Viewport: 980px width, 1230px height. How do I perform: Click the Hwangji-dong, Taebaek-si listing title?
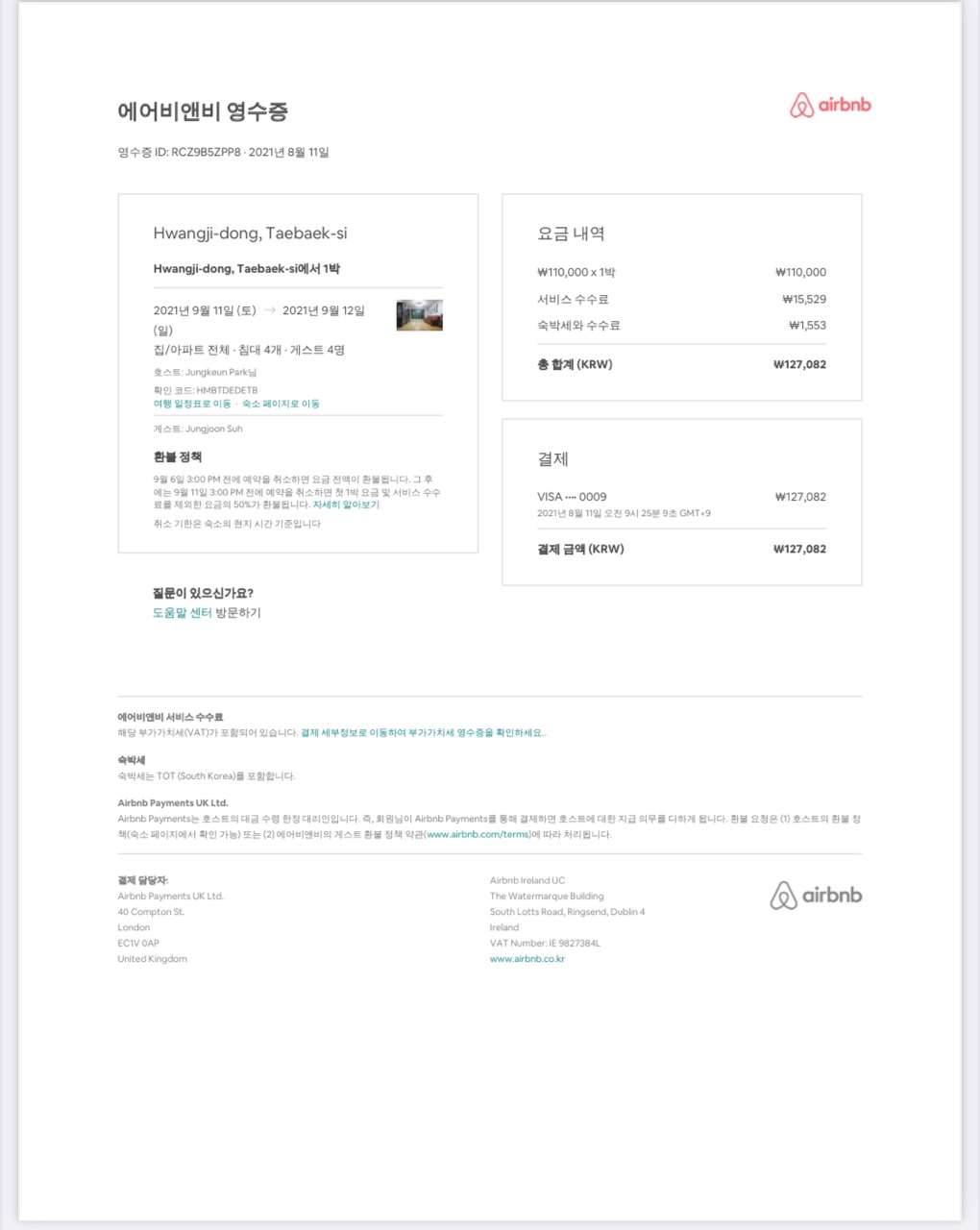(x=250, y=234)
